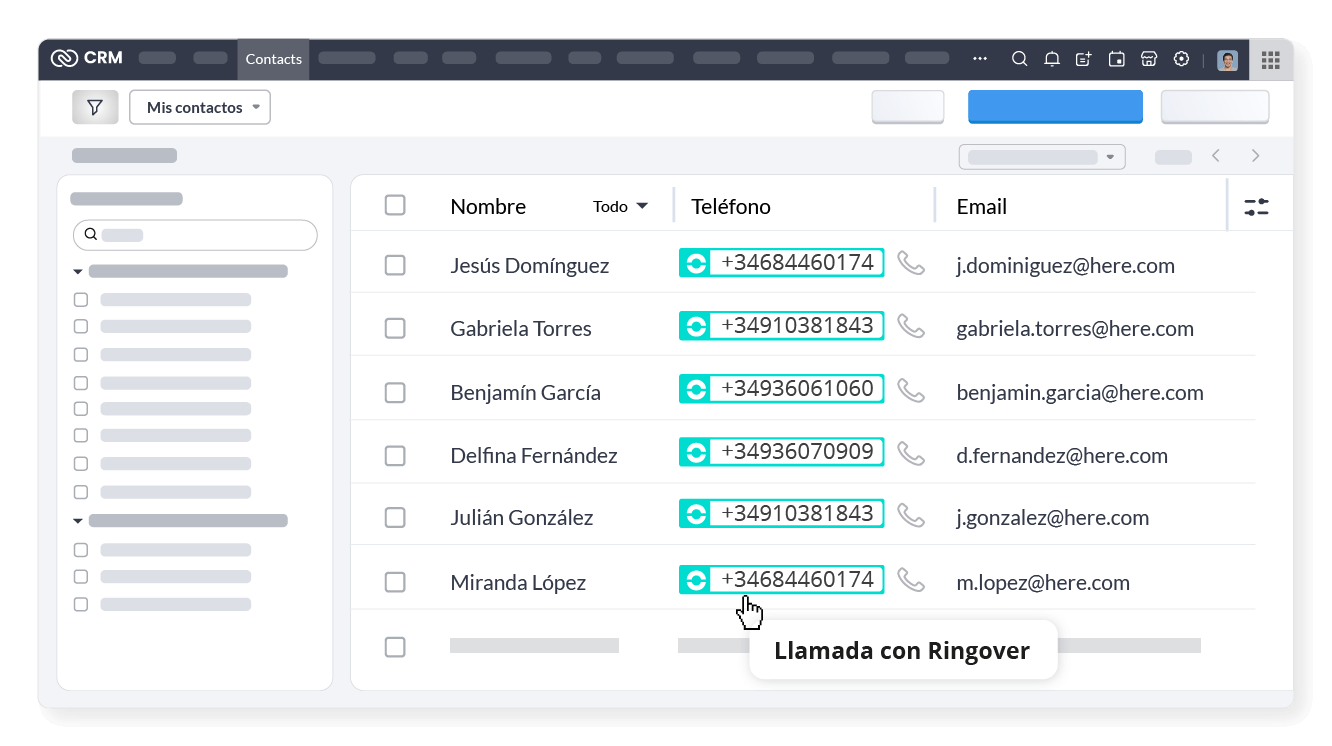Open the overflow menu with three dots
Viewport: 1332px width, 746px height.
click(979, 59)
